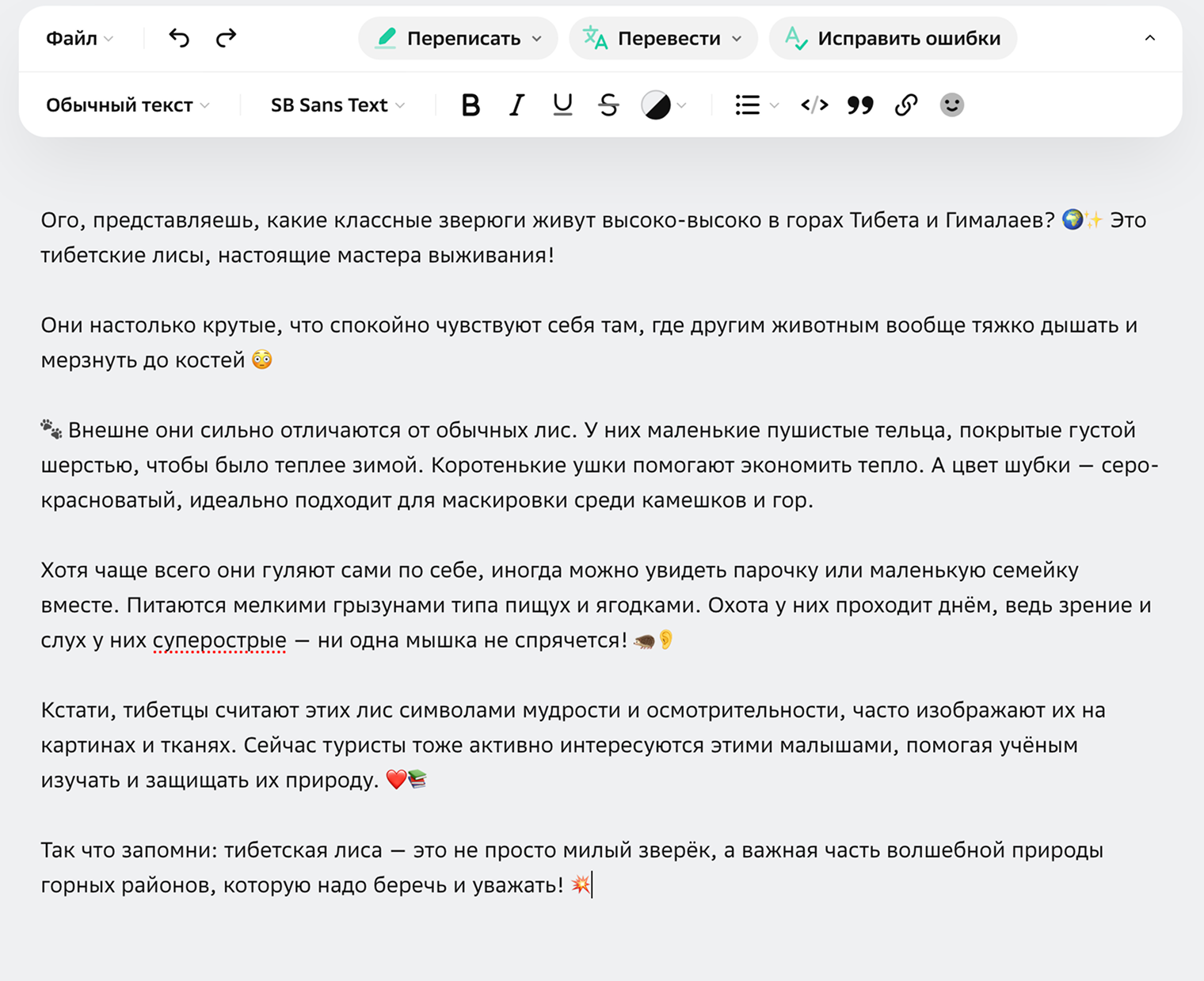This screenshot has height=981, width=1204.
Task: Expand the list formatting options
Action: click(774, 104)
